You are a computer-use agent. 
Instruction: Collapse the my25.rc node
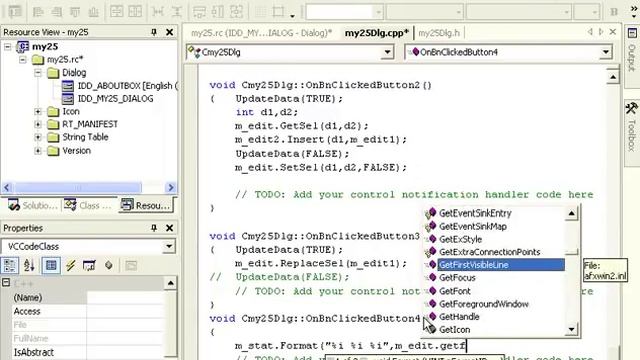click(23, 60)
